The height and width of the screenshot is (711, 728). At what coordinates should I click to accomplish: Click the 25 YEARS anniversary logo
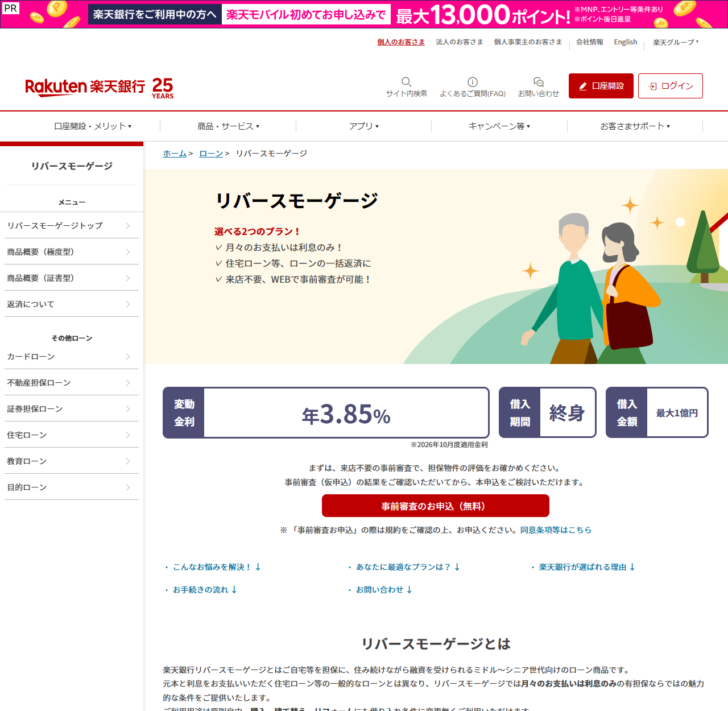point(162,88)
